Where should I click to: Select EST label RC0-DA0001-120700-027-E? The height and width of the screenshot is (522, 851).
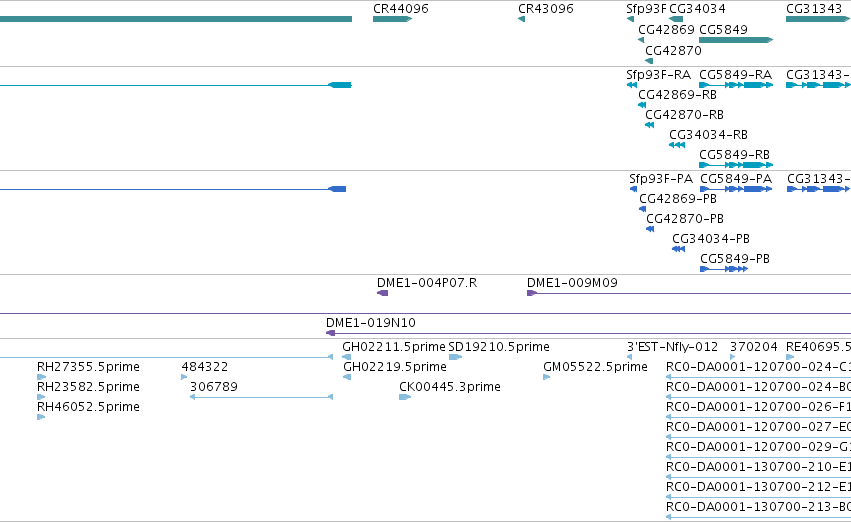coord(758,427)
